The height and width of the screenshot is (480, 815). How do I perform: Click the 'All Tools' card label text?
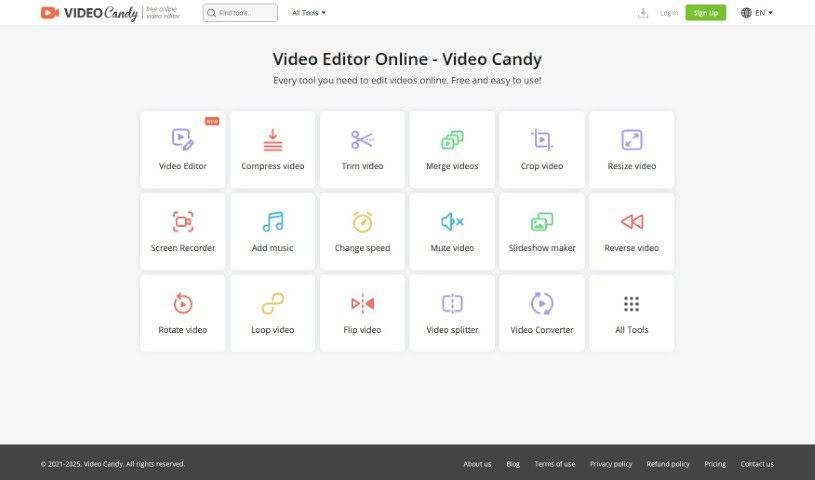632,330
